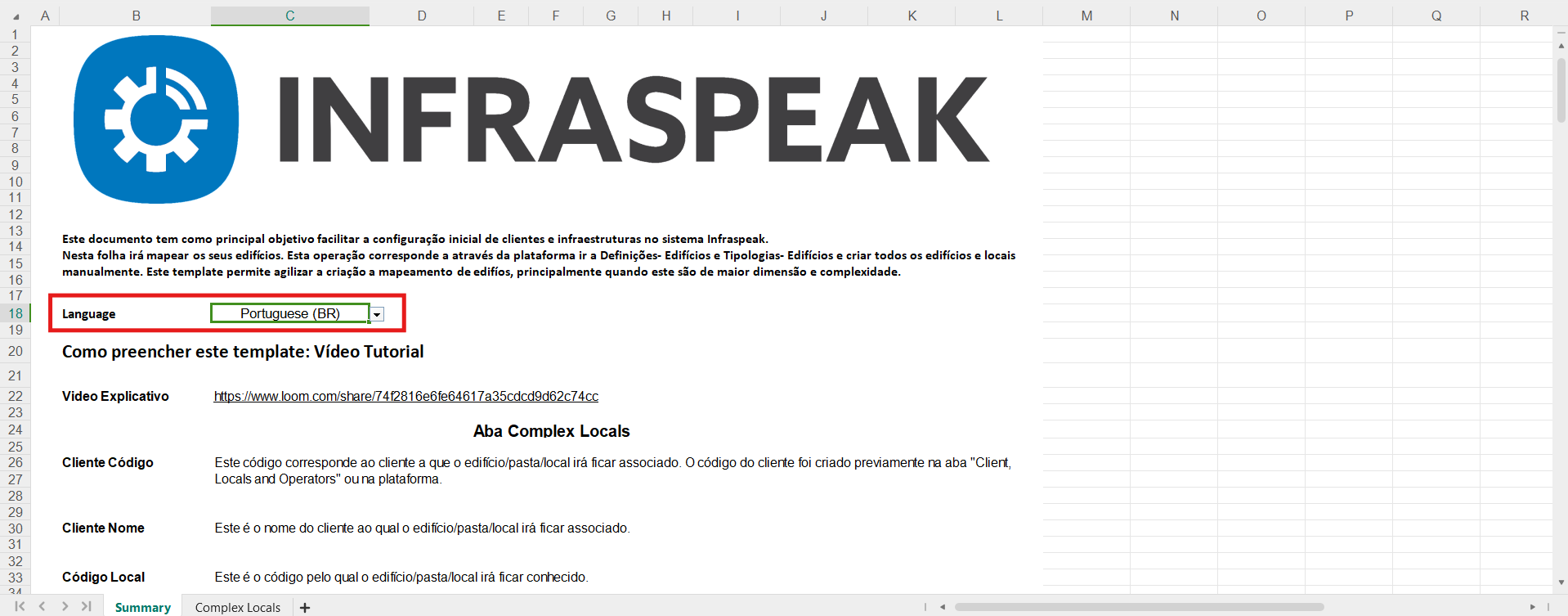Click the 'Cliente Código' label

pos(108,462)
